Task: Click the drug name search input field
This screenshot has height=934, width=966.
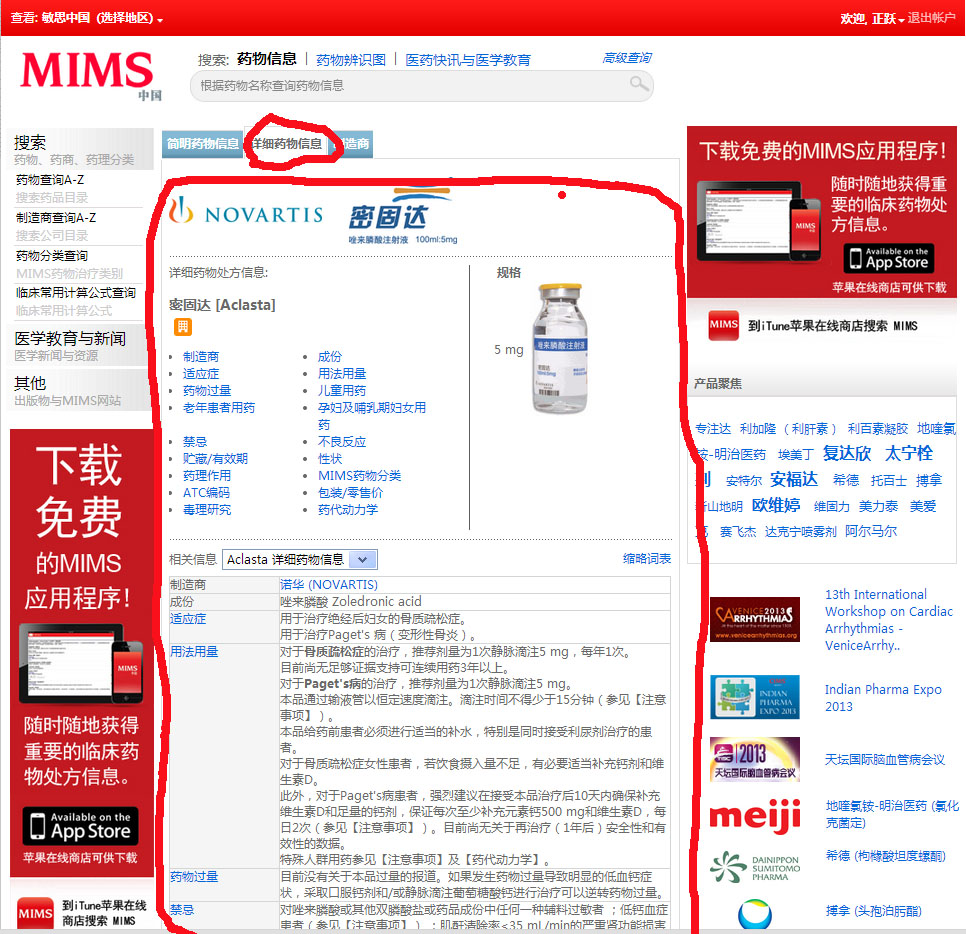Action: [421, 86]
